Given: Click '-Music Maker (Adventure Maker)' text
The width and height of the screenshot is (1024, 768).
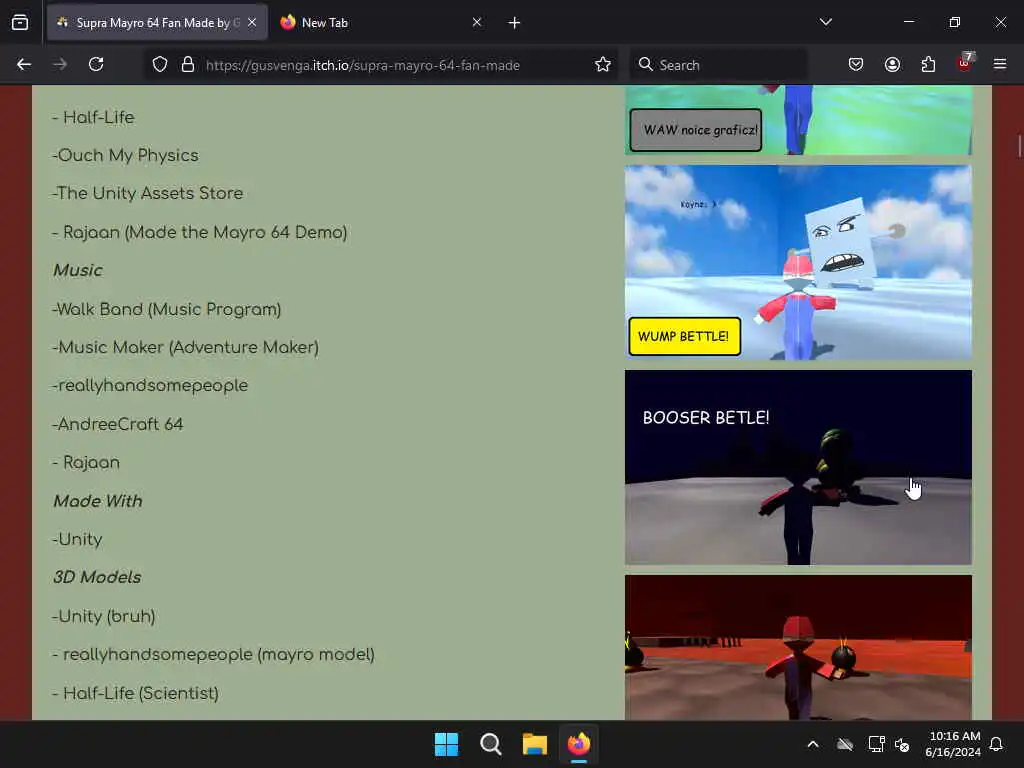Looking at the screenshot, I should (x=185, y=347).
